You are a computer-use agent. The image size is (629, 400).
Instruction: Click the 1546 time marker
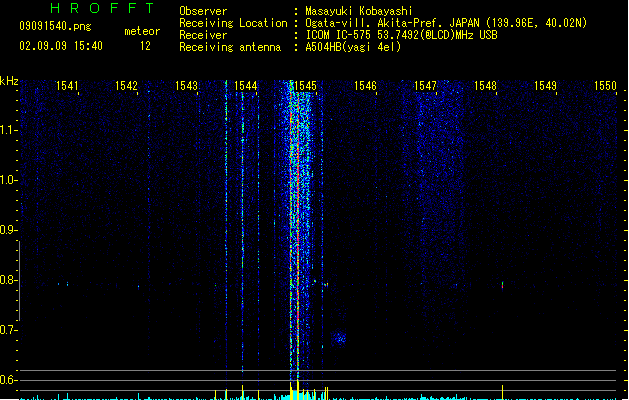point(365,86)
